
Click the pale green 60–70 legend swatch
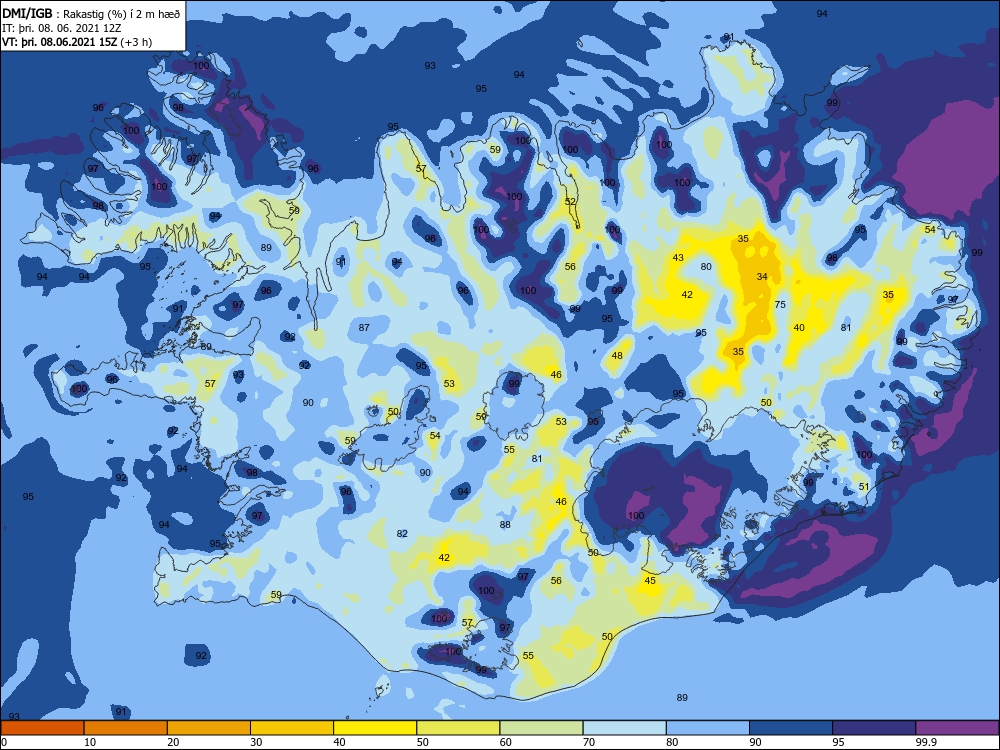coord(541,728)
